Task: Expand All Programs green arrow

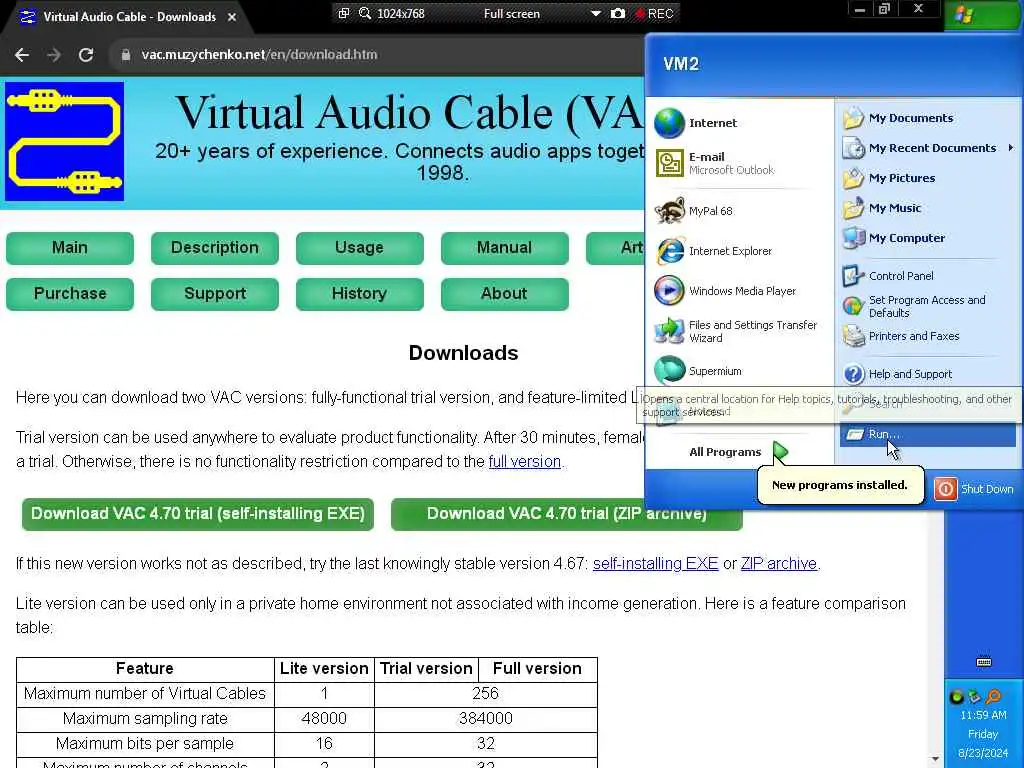Action: pyautogui.click(x=780, y=451)
